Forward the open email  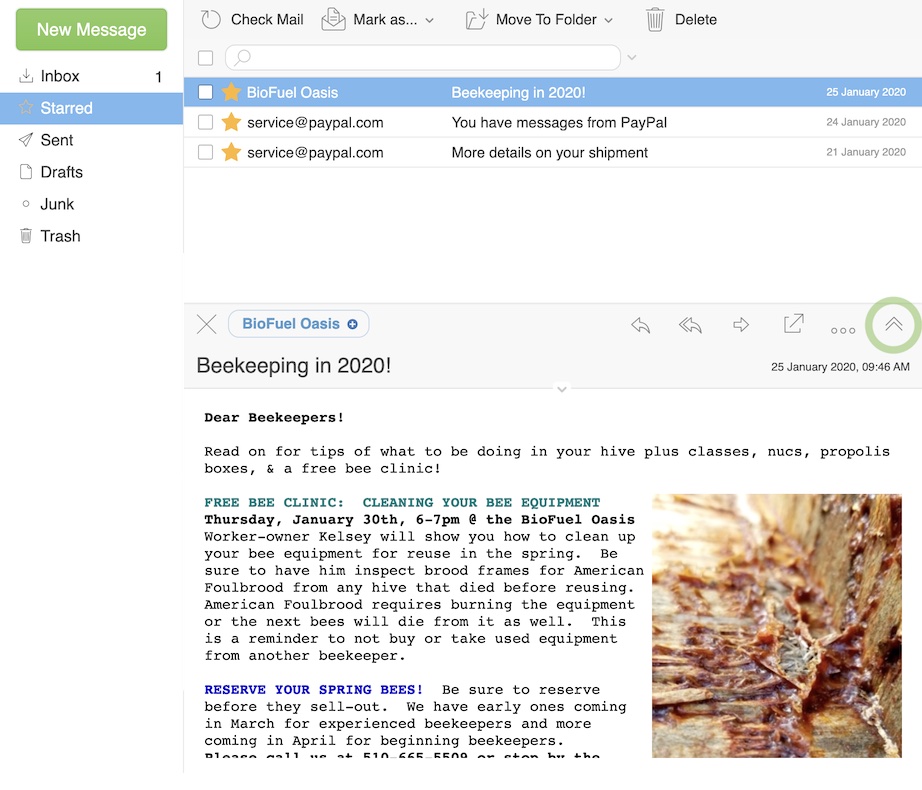[x=740, y=325]
